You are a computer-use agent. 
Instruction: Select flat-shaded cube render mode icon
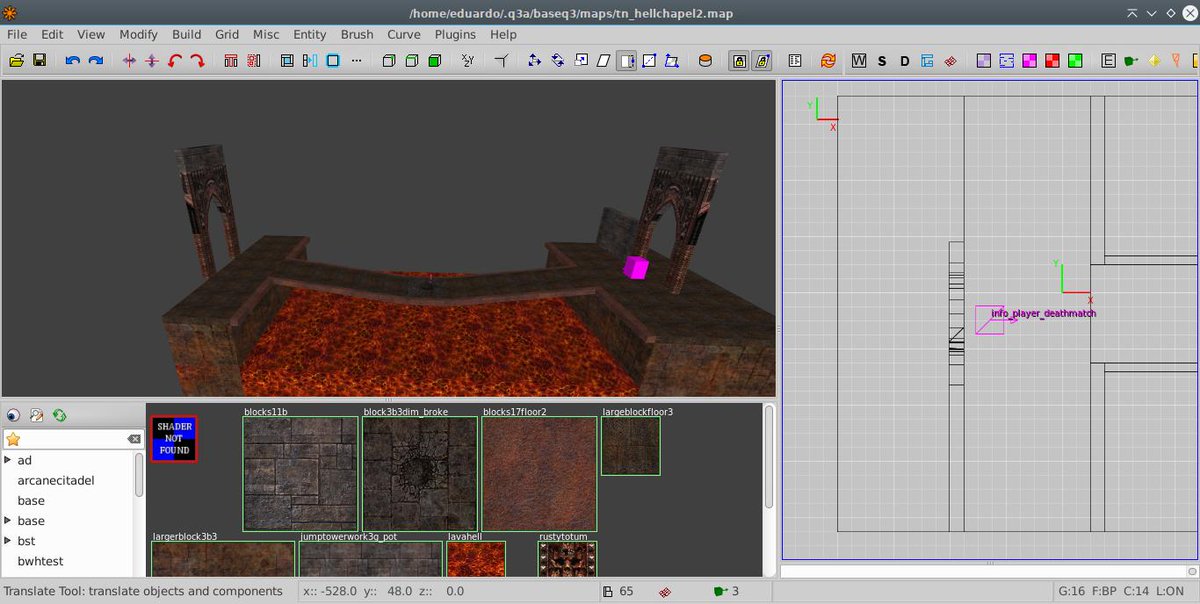coord(412,61)
